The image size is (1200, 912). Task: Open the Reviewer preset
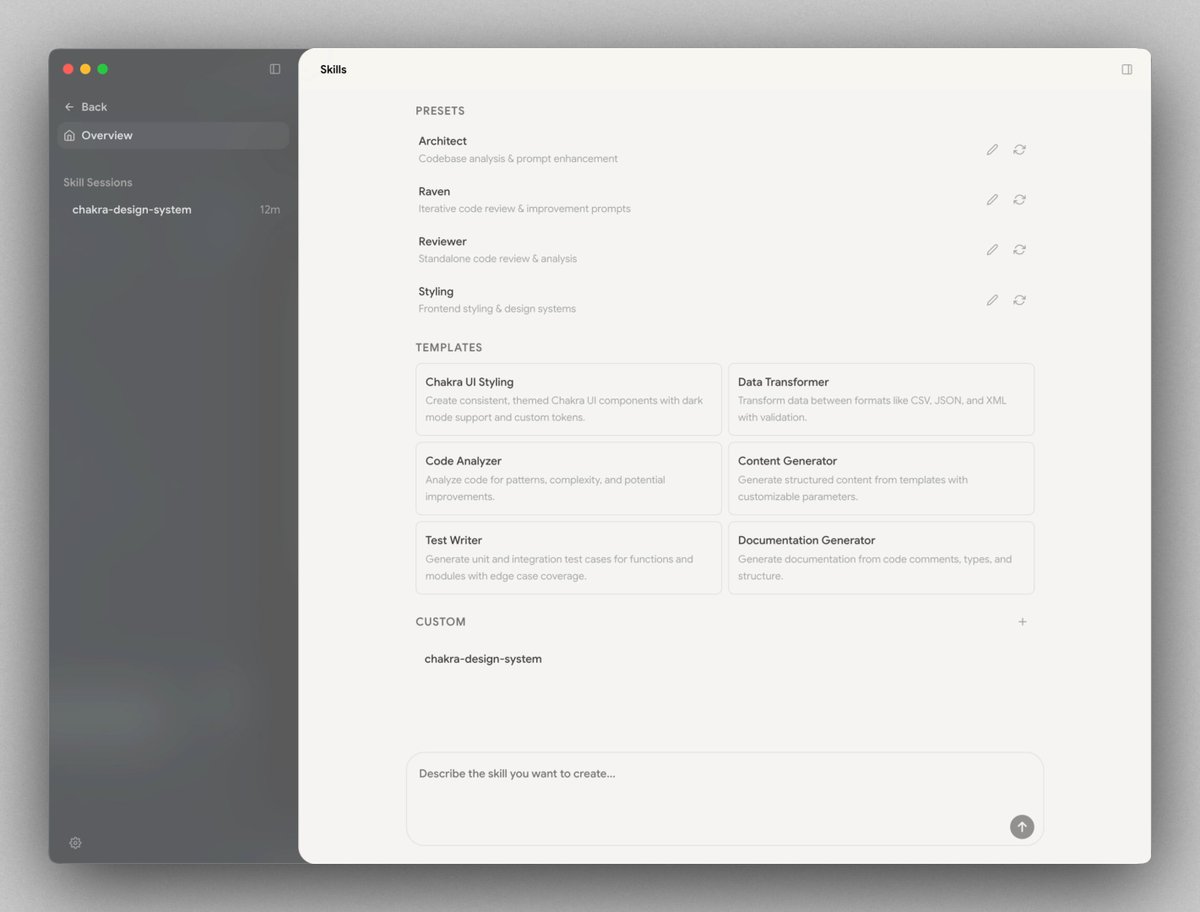[722, 250]
